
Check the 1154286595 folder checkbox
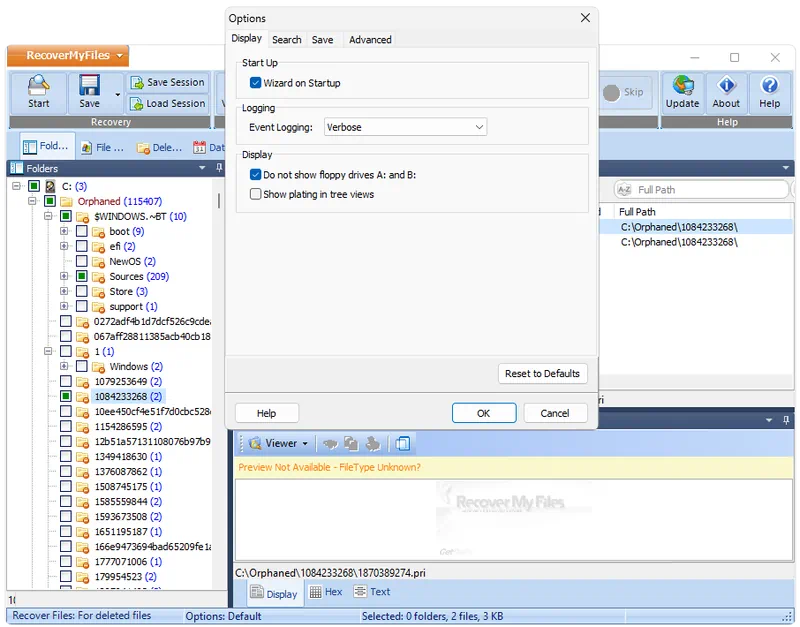tap(65, 426)
